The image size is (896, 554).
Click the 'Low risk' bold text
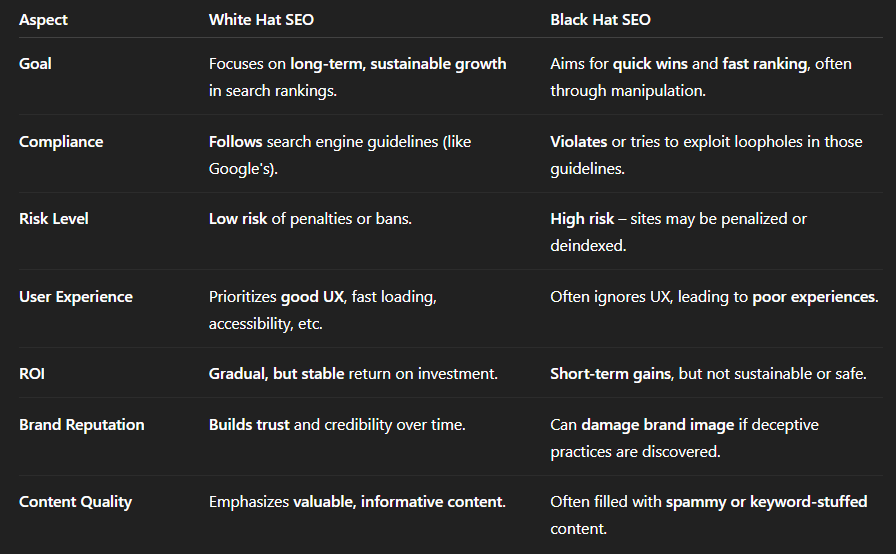click(238, 219)
